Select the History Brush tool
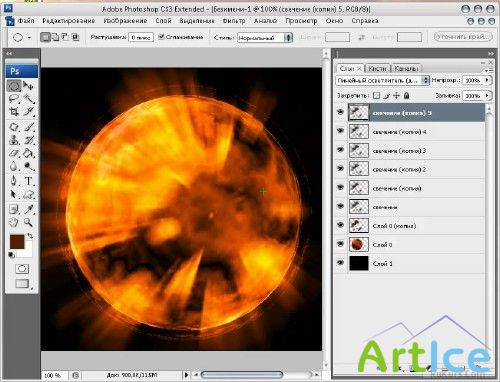 tap(29, 140)
